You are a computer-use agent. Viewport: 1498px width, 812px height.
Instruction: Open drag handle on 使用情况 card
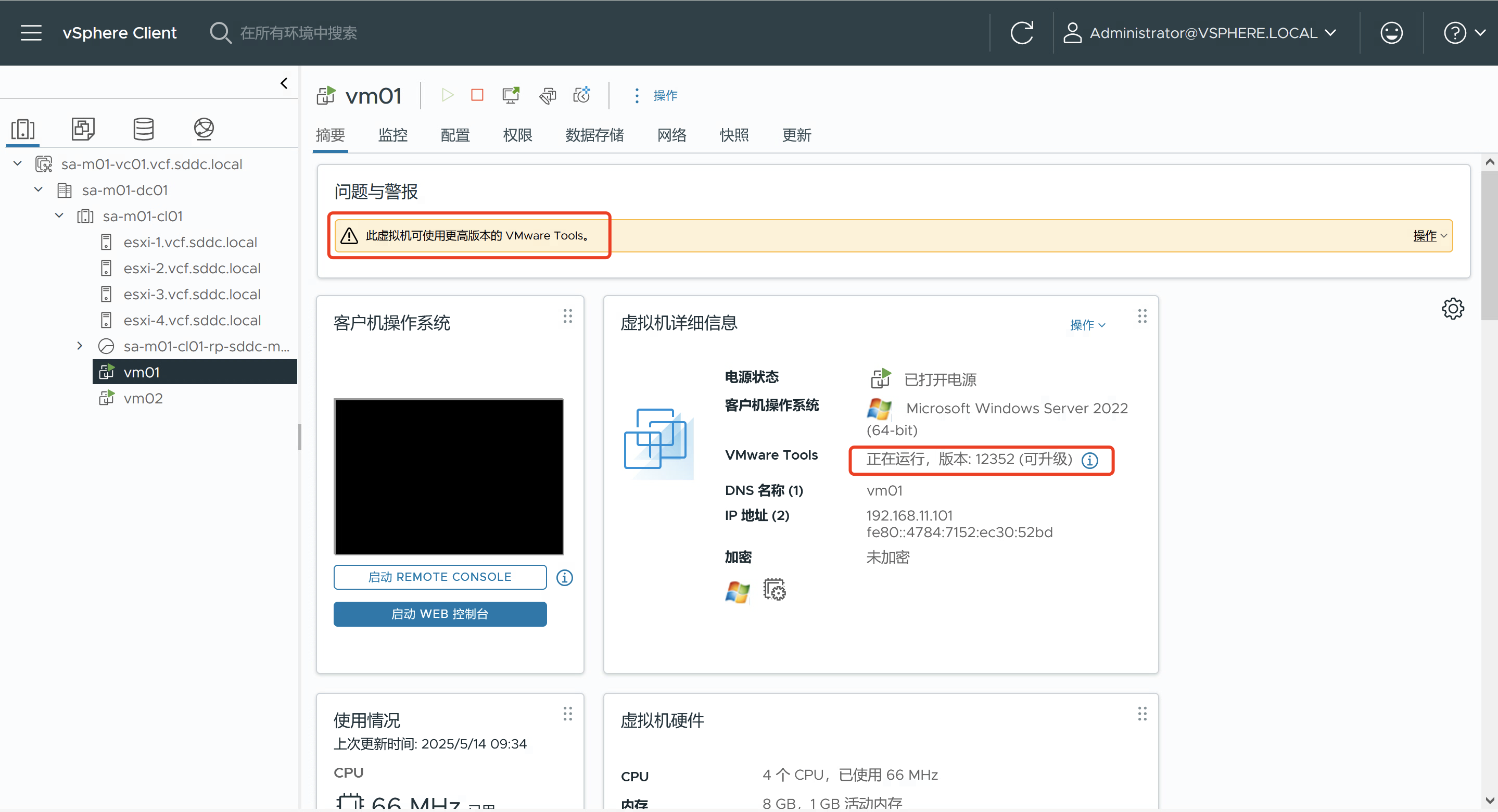(x=567, y=714)
